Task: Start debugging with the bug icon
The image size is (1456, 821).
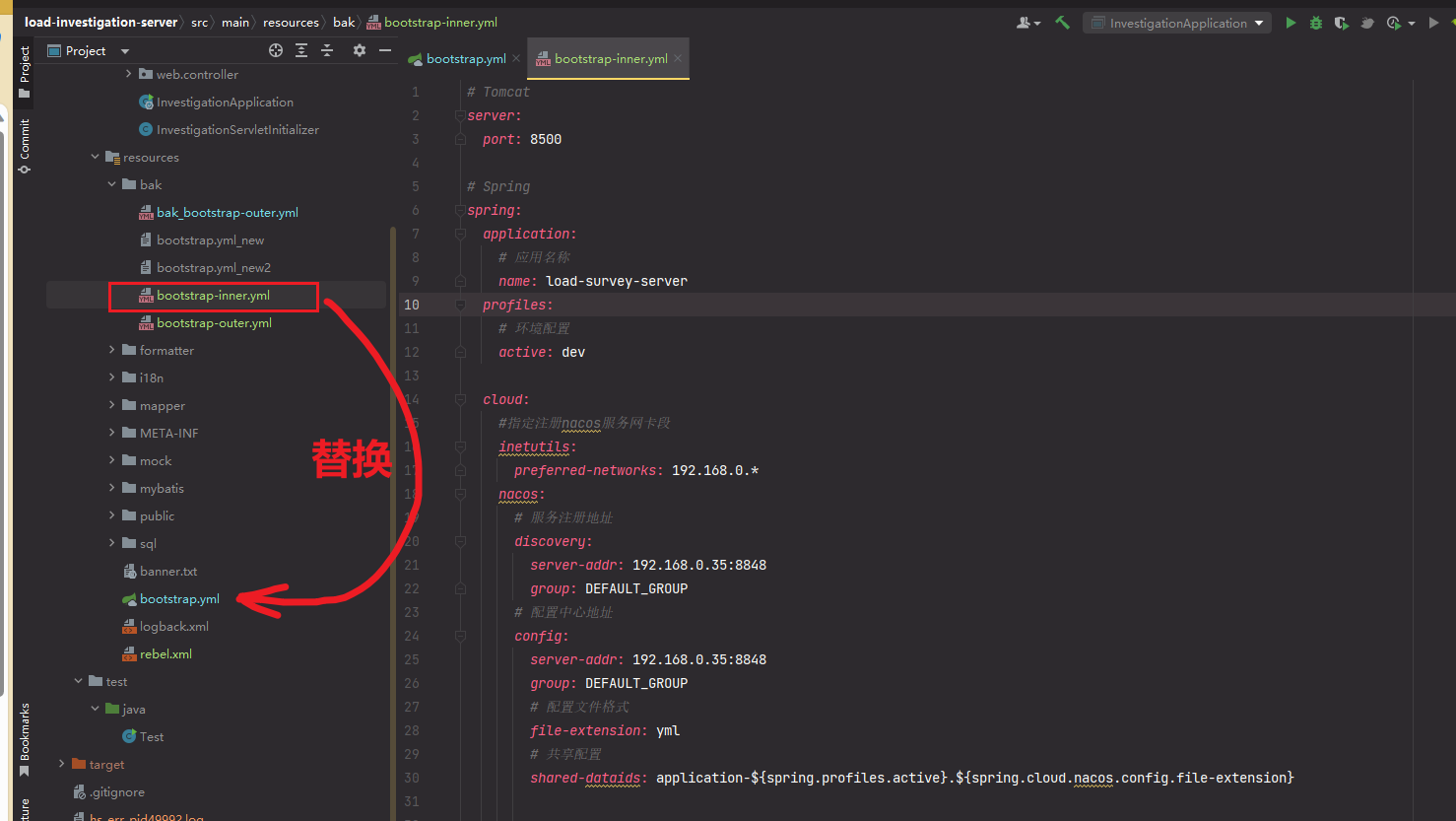Action: click(x=1316, y=23)
